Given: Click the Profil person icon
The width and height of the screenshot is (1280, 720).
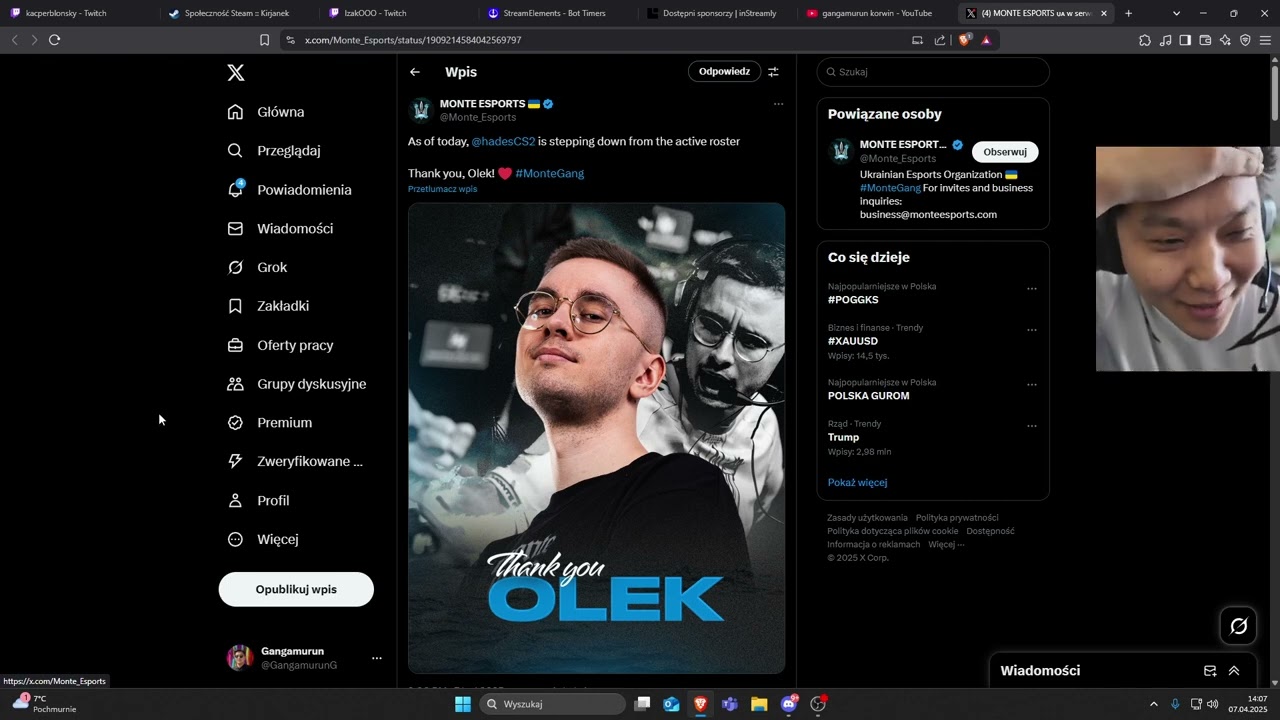Looking at the screenshot, I should [x=235, y=500].
